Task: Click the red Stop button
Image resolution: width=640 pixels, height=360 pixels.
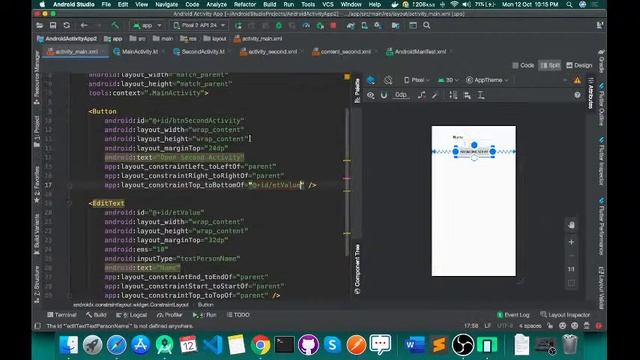Action: click(x=333, y=25)
